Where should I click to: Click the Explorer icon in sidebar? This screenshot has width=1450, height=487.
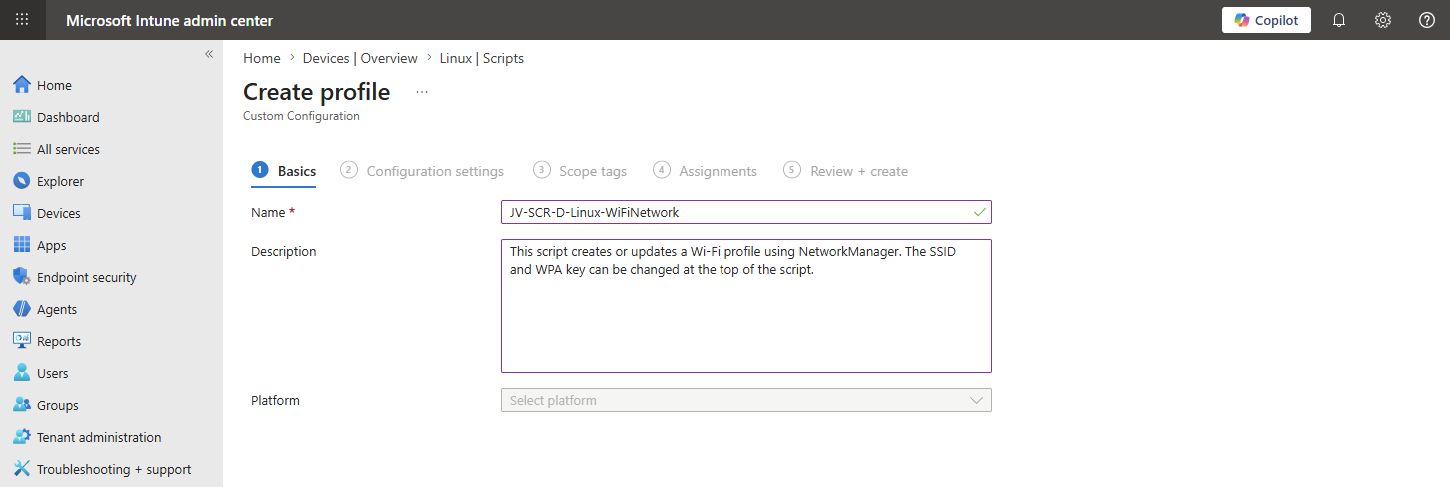point(22,181)
